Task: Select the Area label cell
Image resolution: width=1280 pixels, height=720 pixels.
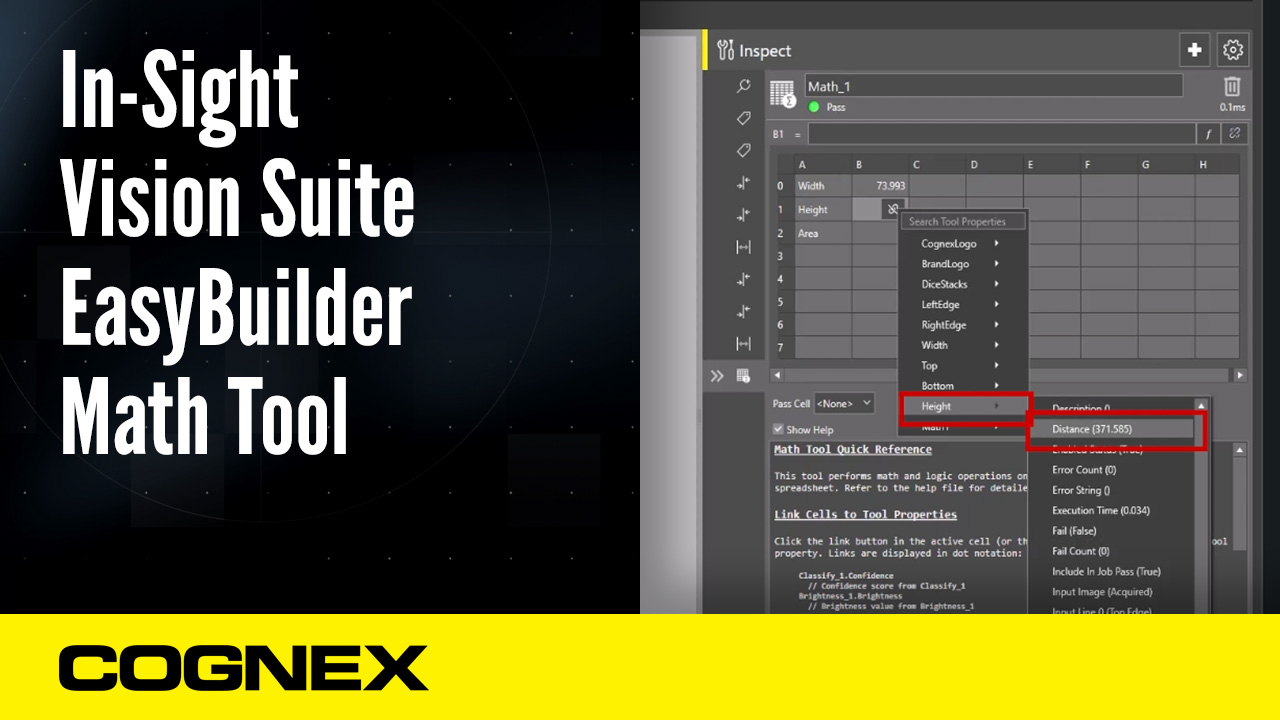Action: (x=823, y=233)
